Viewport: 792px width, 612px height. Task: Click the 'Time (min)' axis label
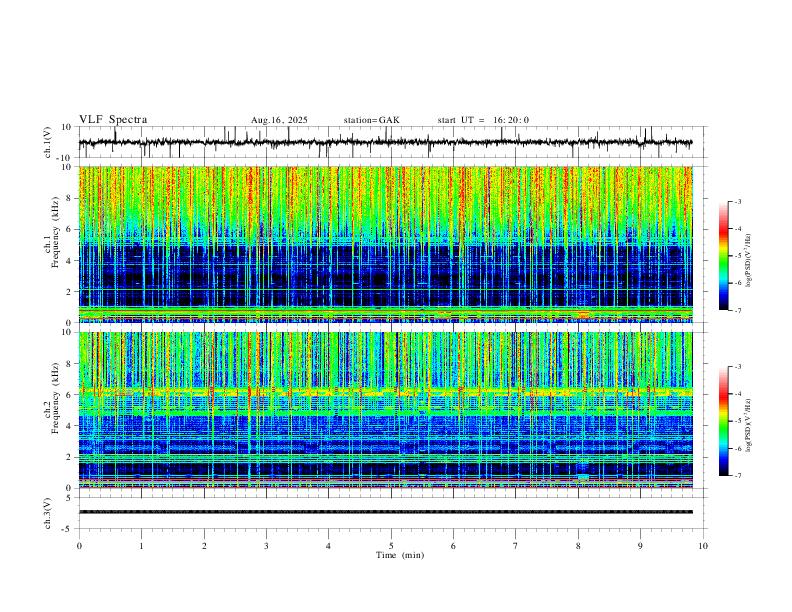pyautogui.click(x=400, y=555)
